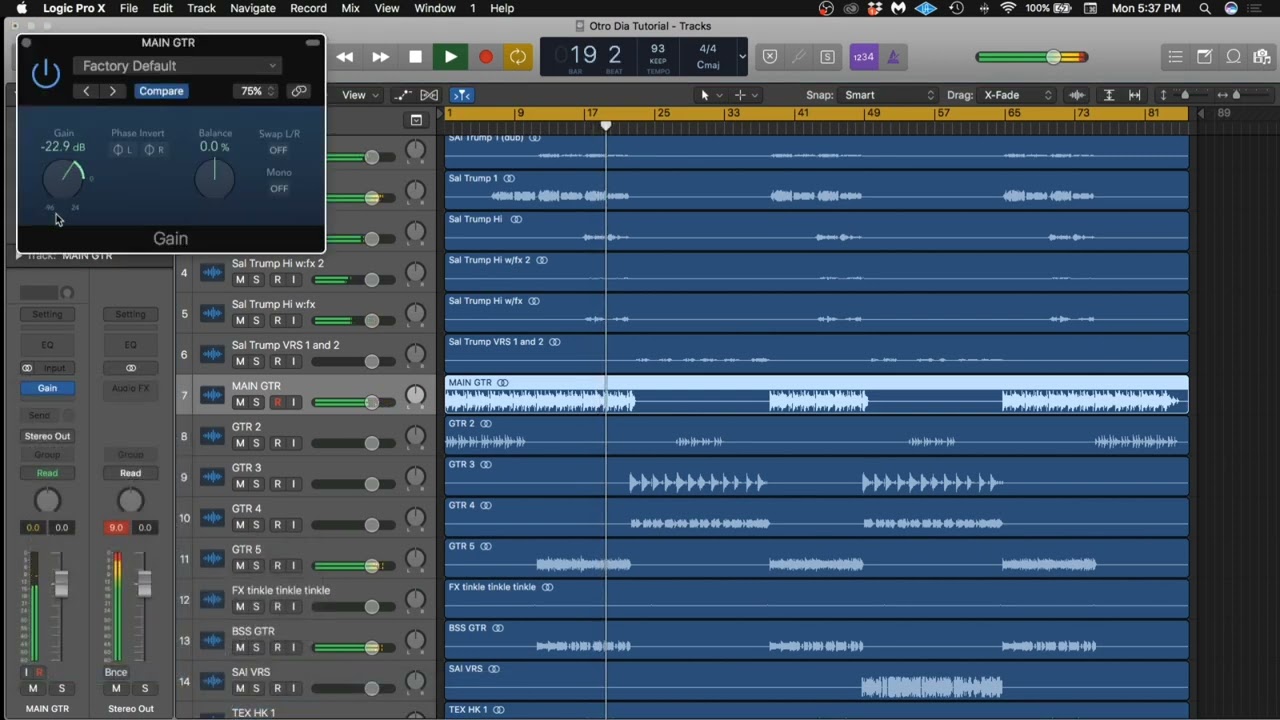Click the GTR 4 track audio icon
1280x720 pixels.
pos(212,518)
